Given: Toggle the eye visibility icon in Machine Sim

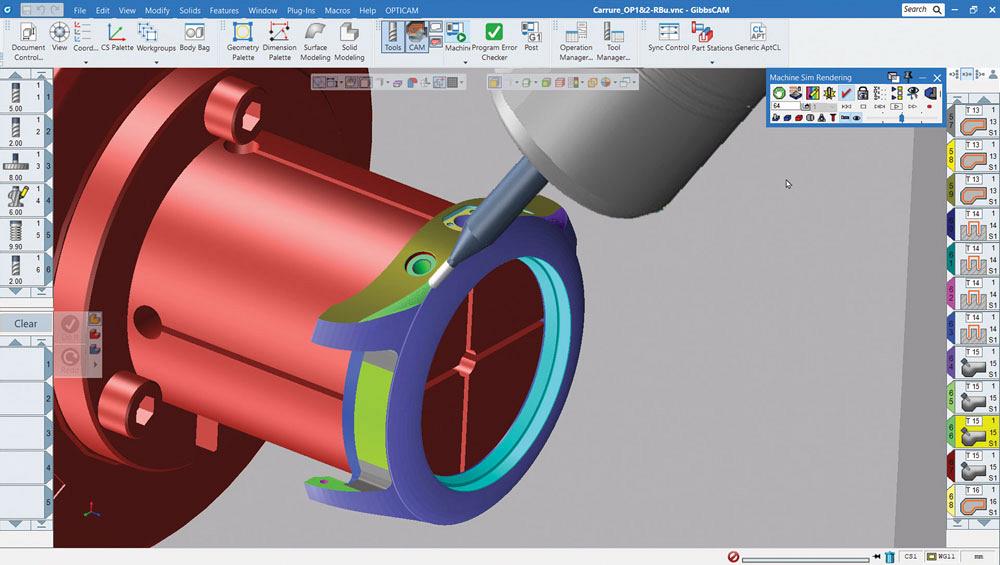Looking at the screenshot, I should tap(913, 92).
